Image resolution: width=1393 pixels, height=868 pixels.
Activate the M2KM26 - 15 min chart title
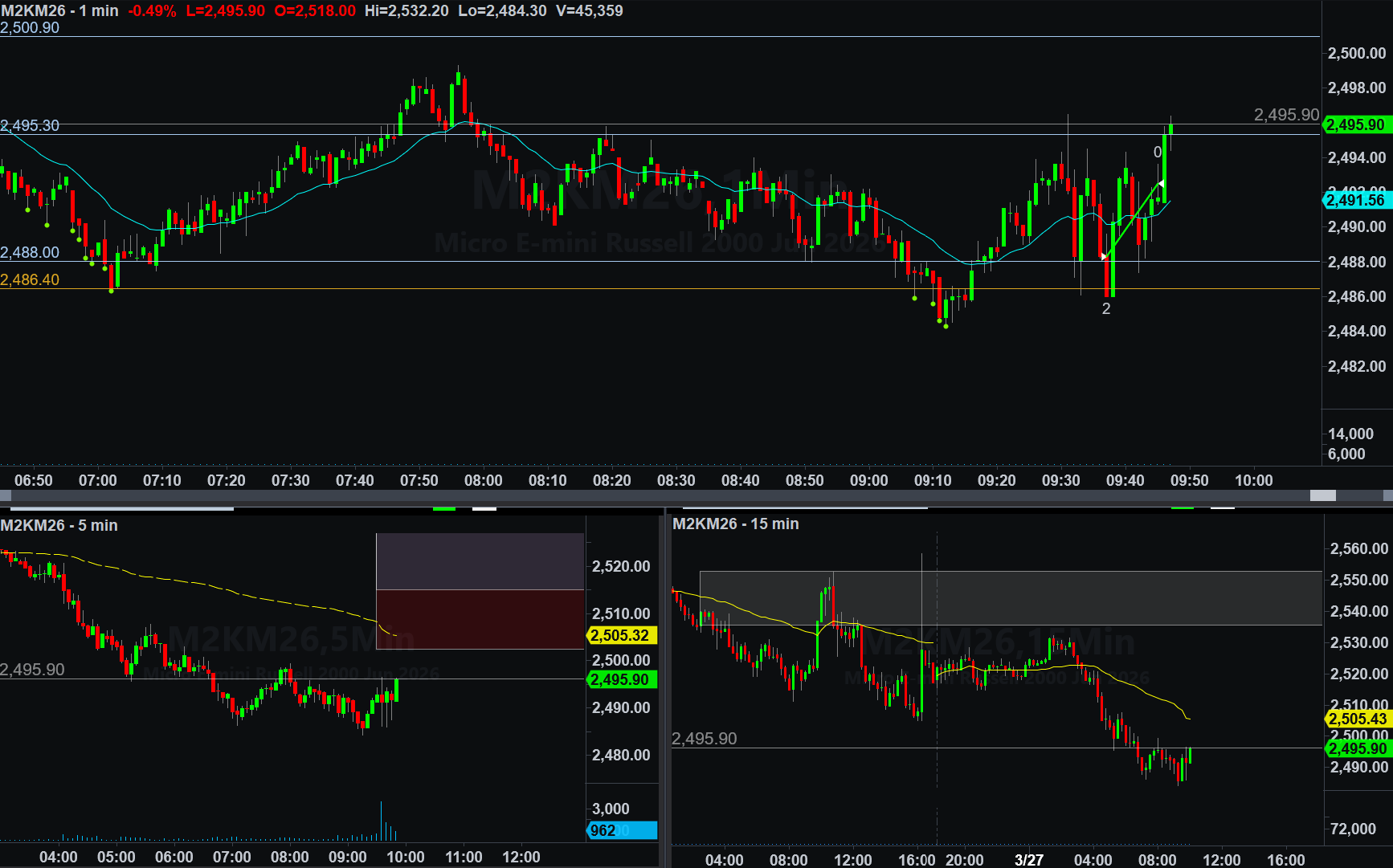pyautogui.click(x=735, y=524)
